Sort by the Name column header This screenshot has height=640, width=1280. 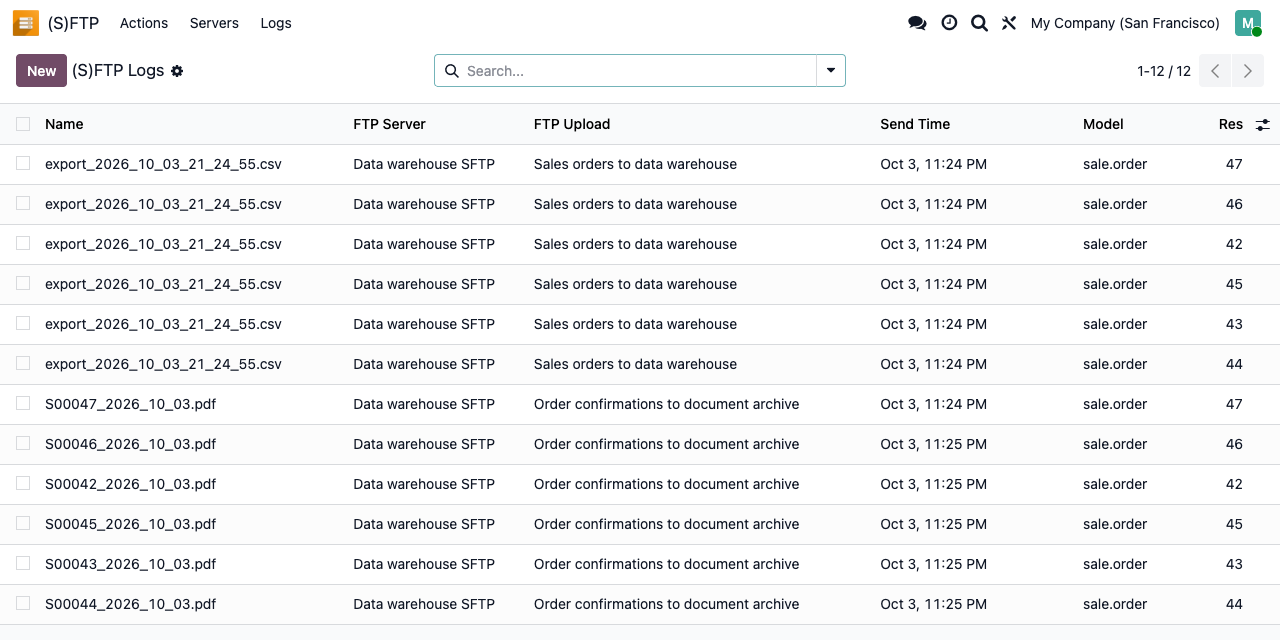[64, 124]
